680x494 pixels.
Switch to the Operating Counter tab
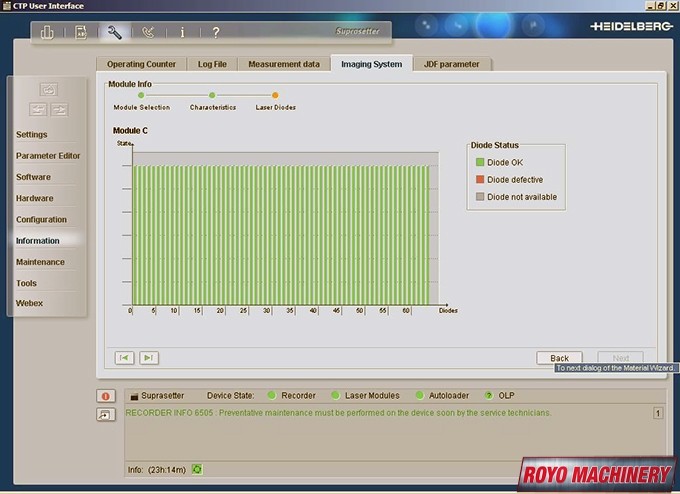point(141,64)
